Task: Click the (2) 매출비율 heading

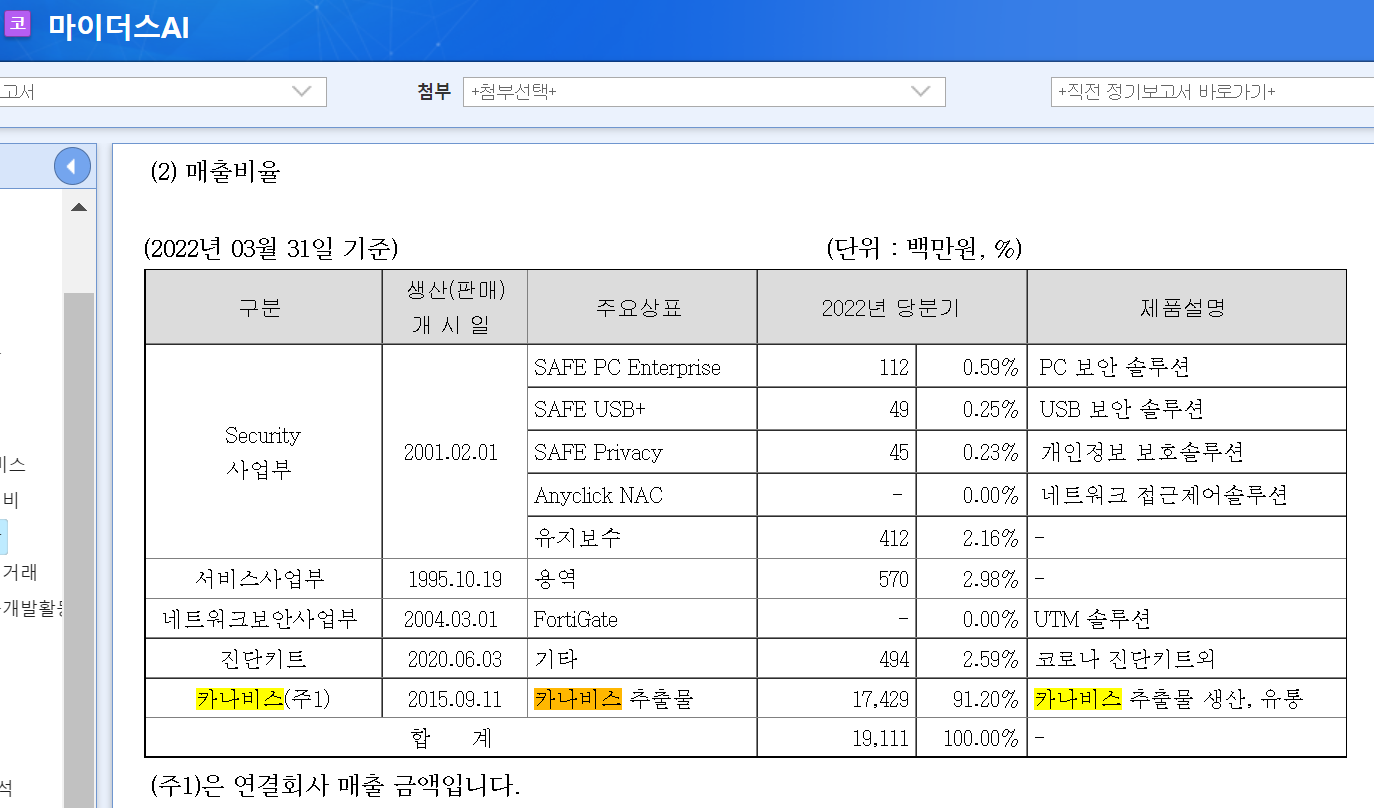Action: 215,172
